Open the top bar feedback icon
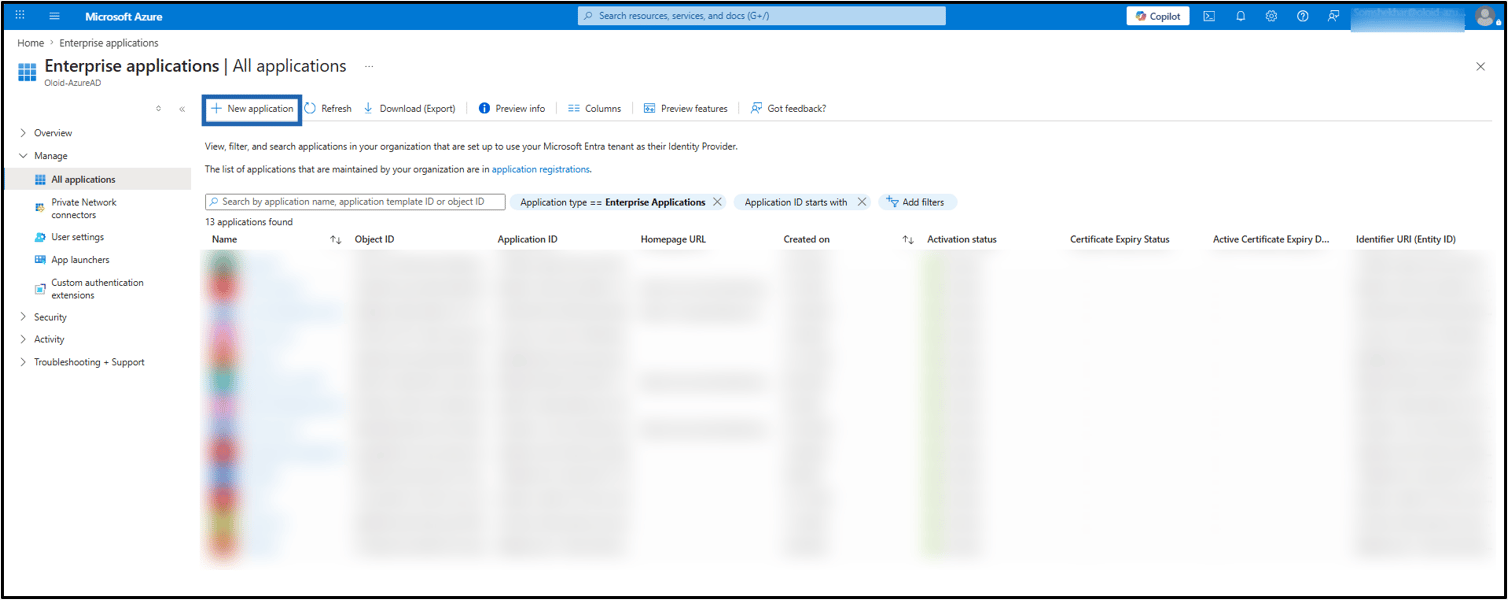 (x=1333, y=16)
